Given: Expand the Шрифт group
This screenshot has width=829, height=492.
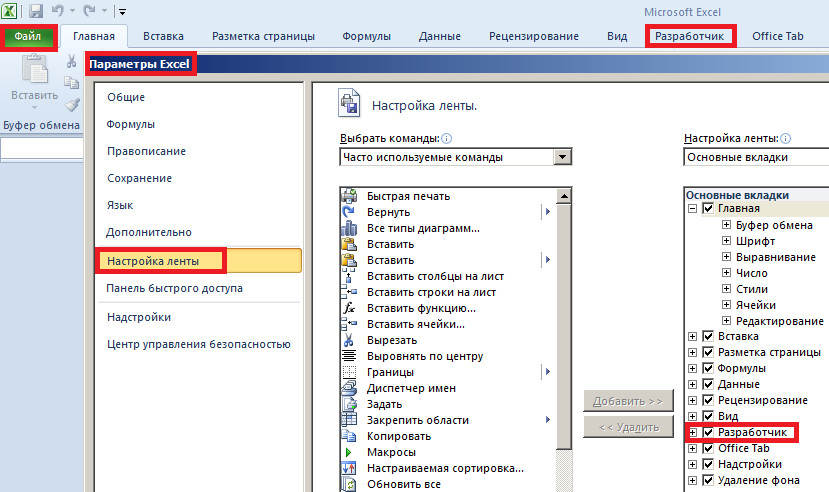Looking at the screenshot, I should 726,241.
